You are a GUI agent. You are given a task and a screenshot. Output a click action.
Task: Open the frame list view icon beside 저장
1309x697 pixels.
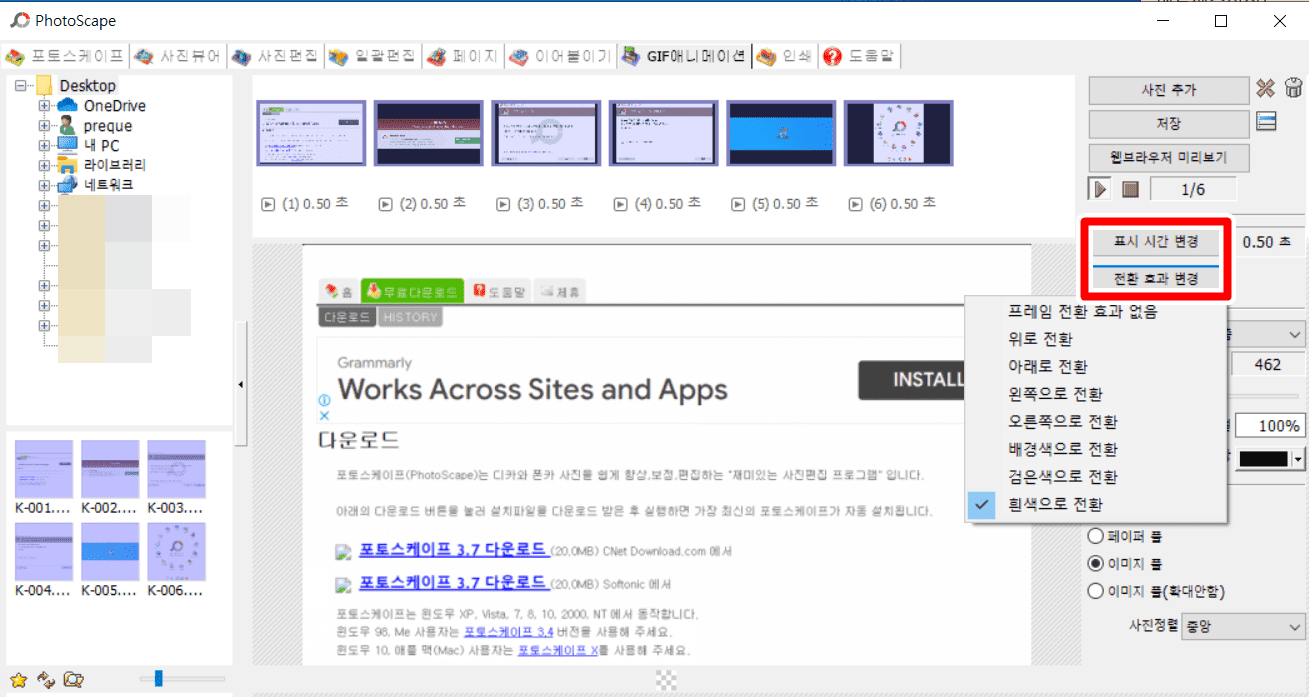pyautogui.click(x=1267, y=122)
